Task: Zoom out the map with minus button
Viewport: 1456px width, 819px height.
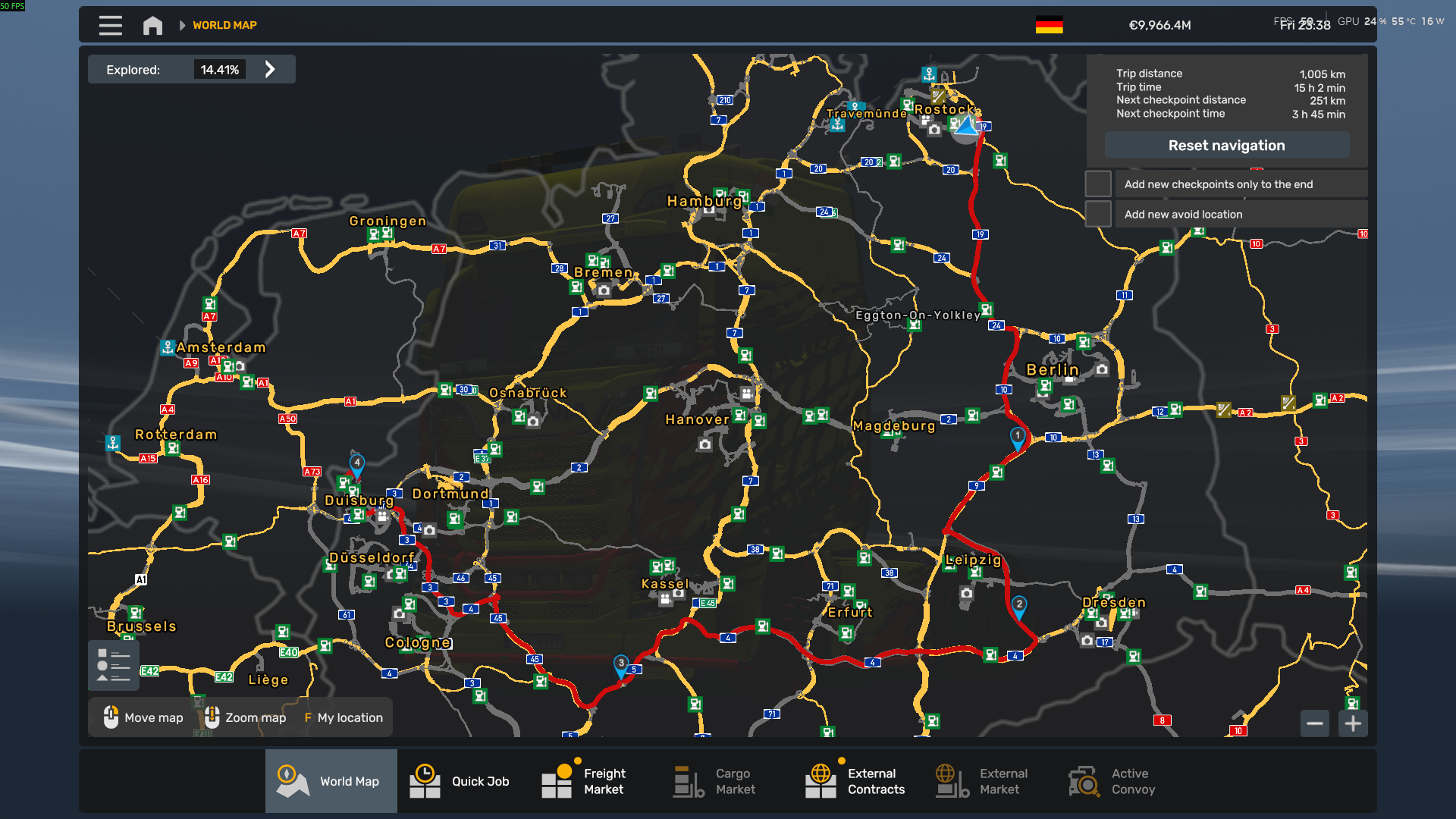Action: click(1315, 723)
